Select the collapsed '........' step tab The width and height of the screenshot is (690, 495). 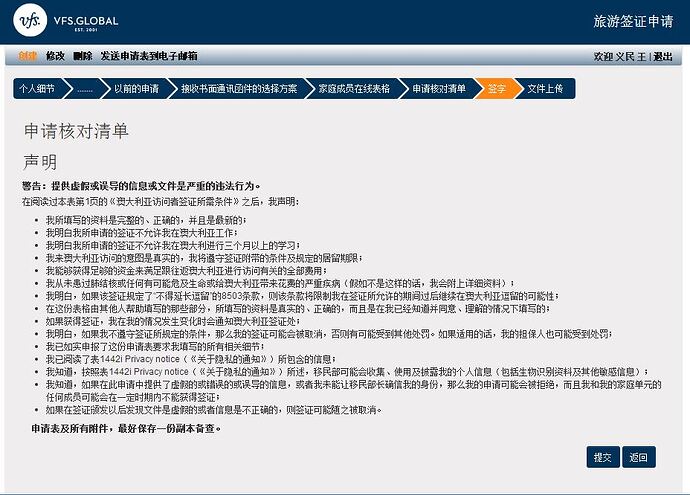(85, 89)
